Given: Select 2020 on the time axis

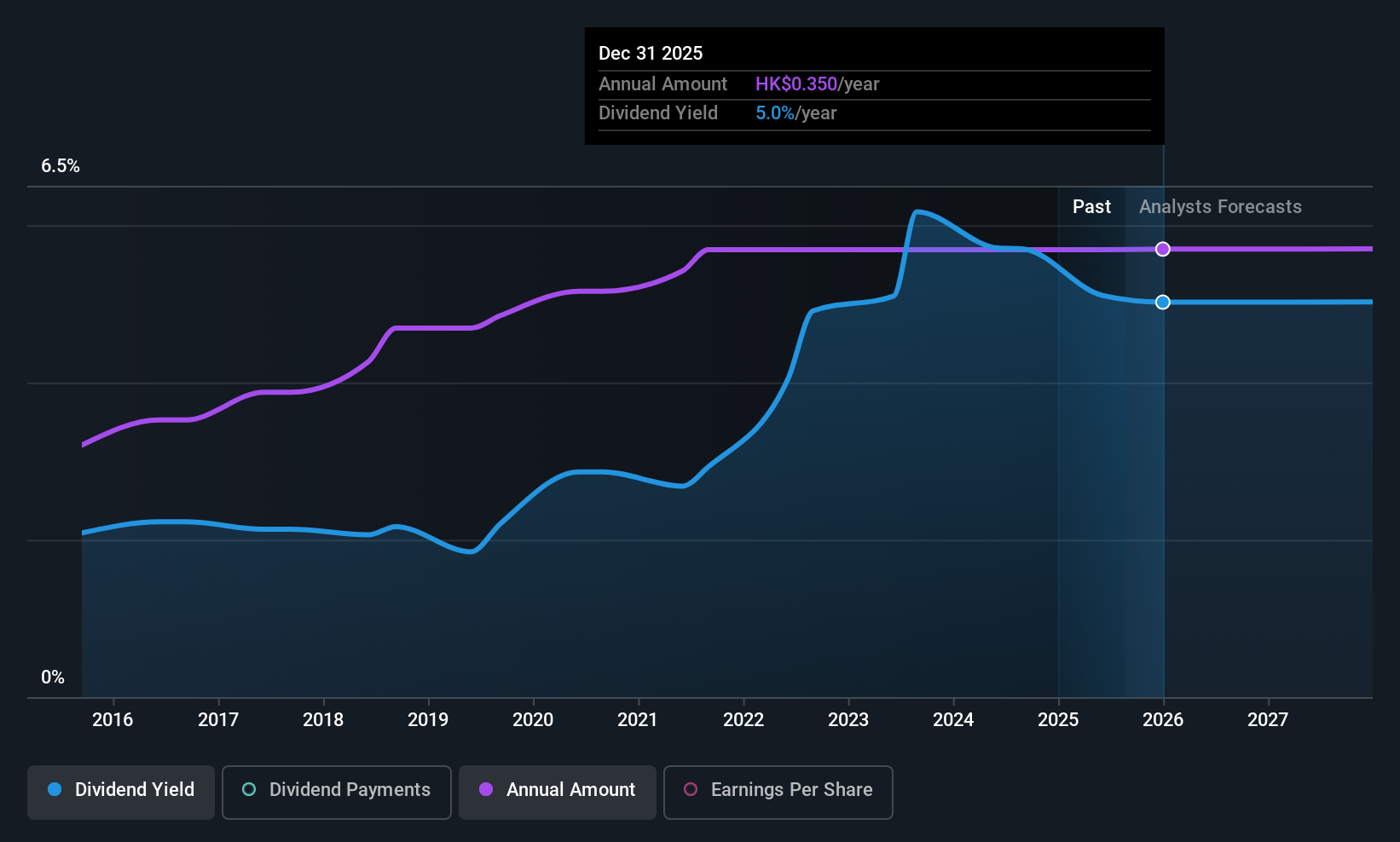Looking at the screenshot, I should pyautogui.click(x=533, y=720).
